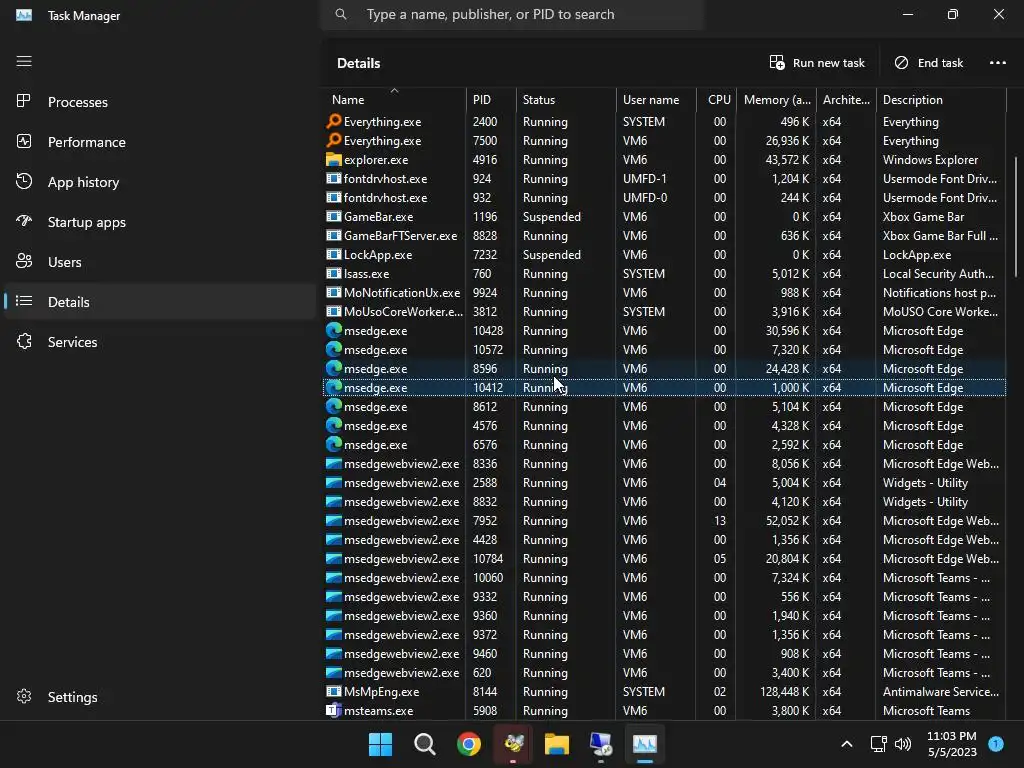Click the PID cell 10784

tap(488, 559)
